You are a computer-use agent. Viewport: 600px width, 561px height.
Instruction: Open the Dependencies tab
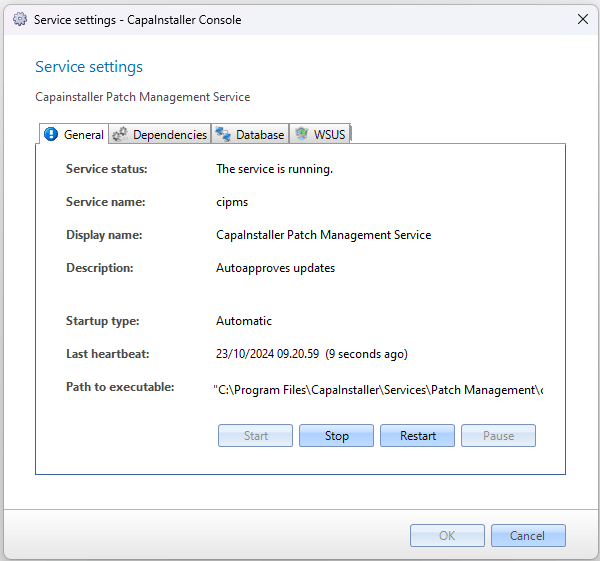[x=160, y=134]
